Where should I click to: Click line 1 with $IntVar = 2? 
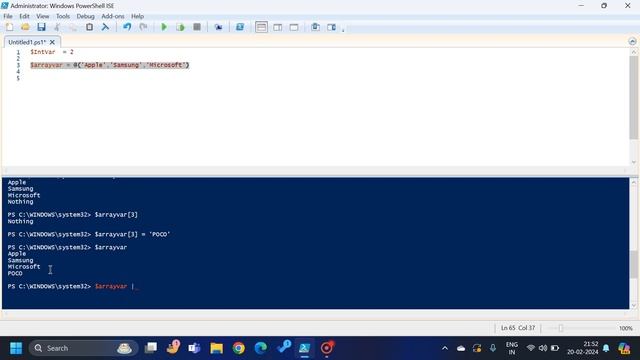pos(52,52)
